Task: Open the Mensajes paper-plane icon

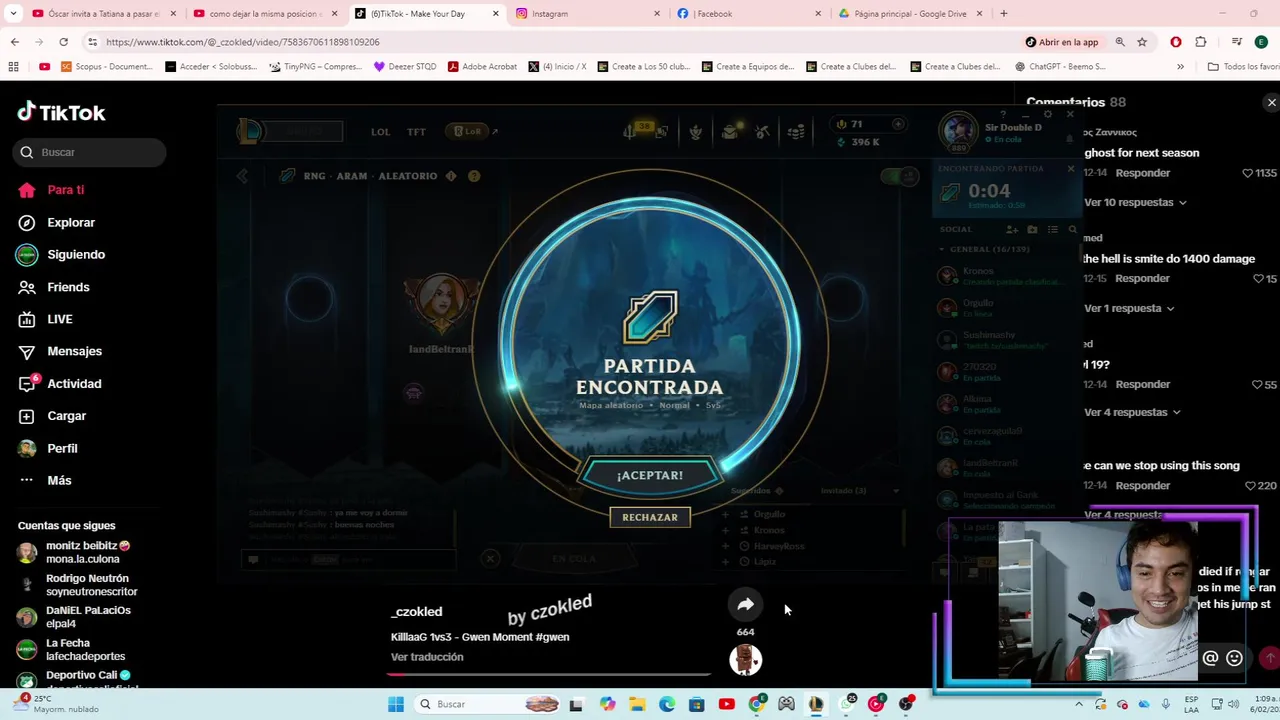Action: click(x=27, y=352)
